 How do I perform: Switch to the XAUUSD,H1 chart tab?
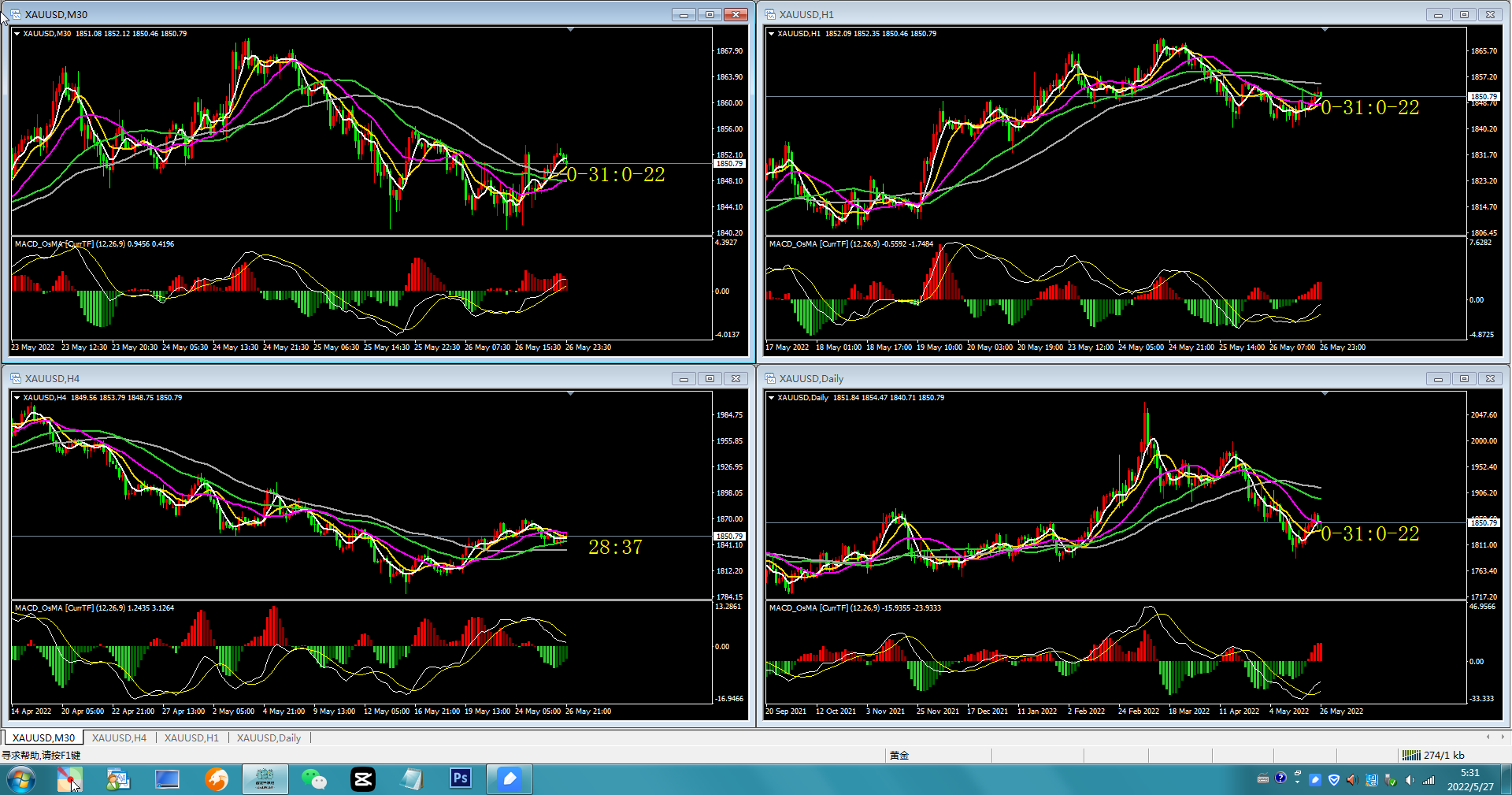(191, 737)
